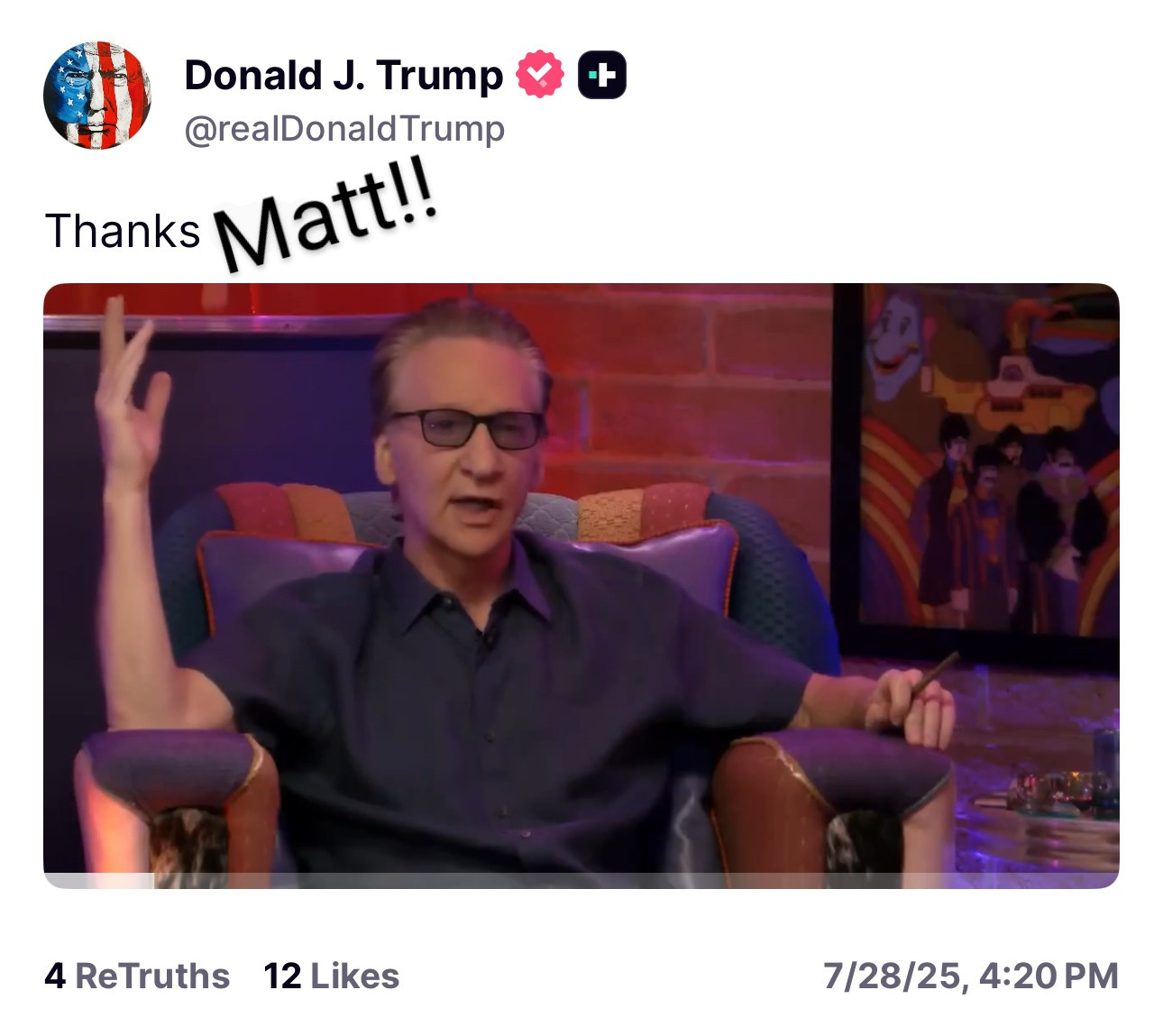View the ReTruths list
The image size is (1163, 1036).
click(x=137, y=976)
